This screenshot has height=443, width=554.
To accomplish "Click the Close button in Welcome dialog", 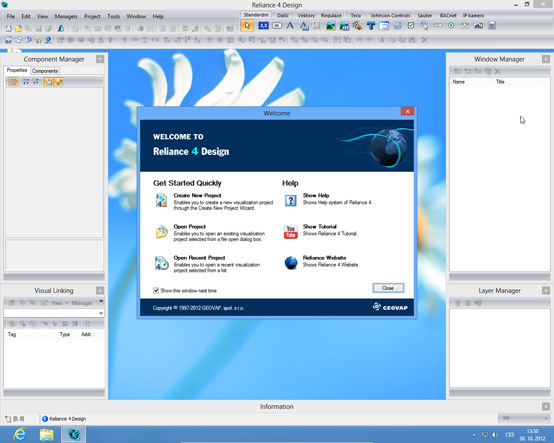I will click(x=388, y=288).
